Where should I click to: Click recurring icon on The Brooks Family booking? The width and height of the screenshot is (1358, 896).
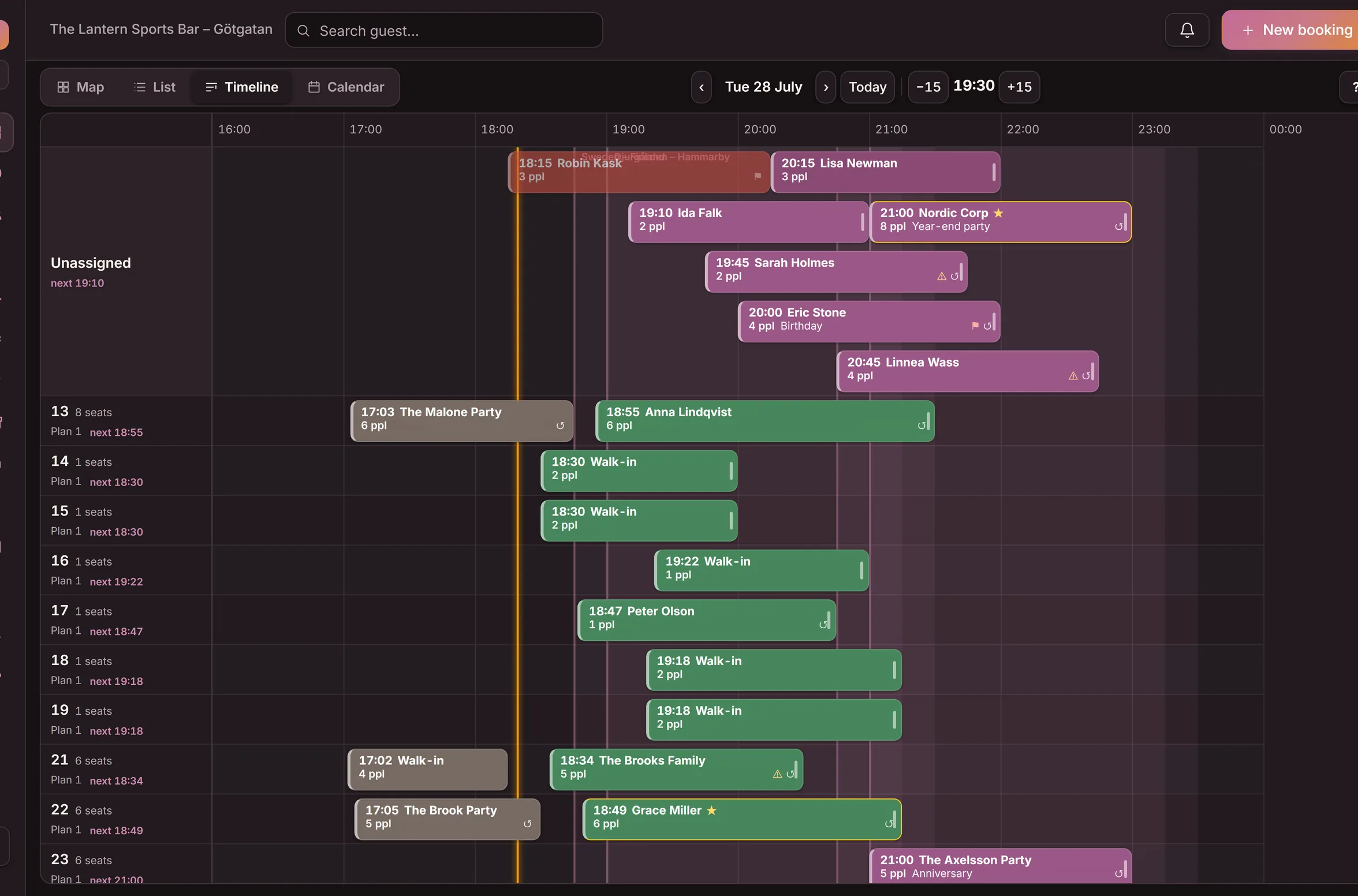(790, 774)
